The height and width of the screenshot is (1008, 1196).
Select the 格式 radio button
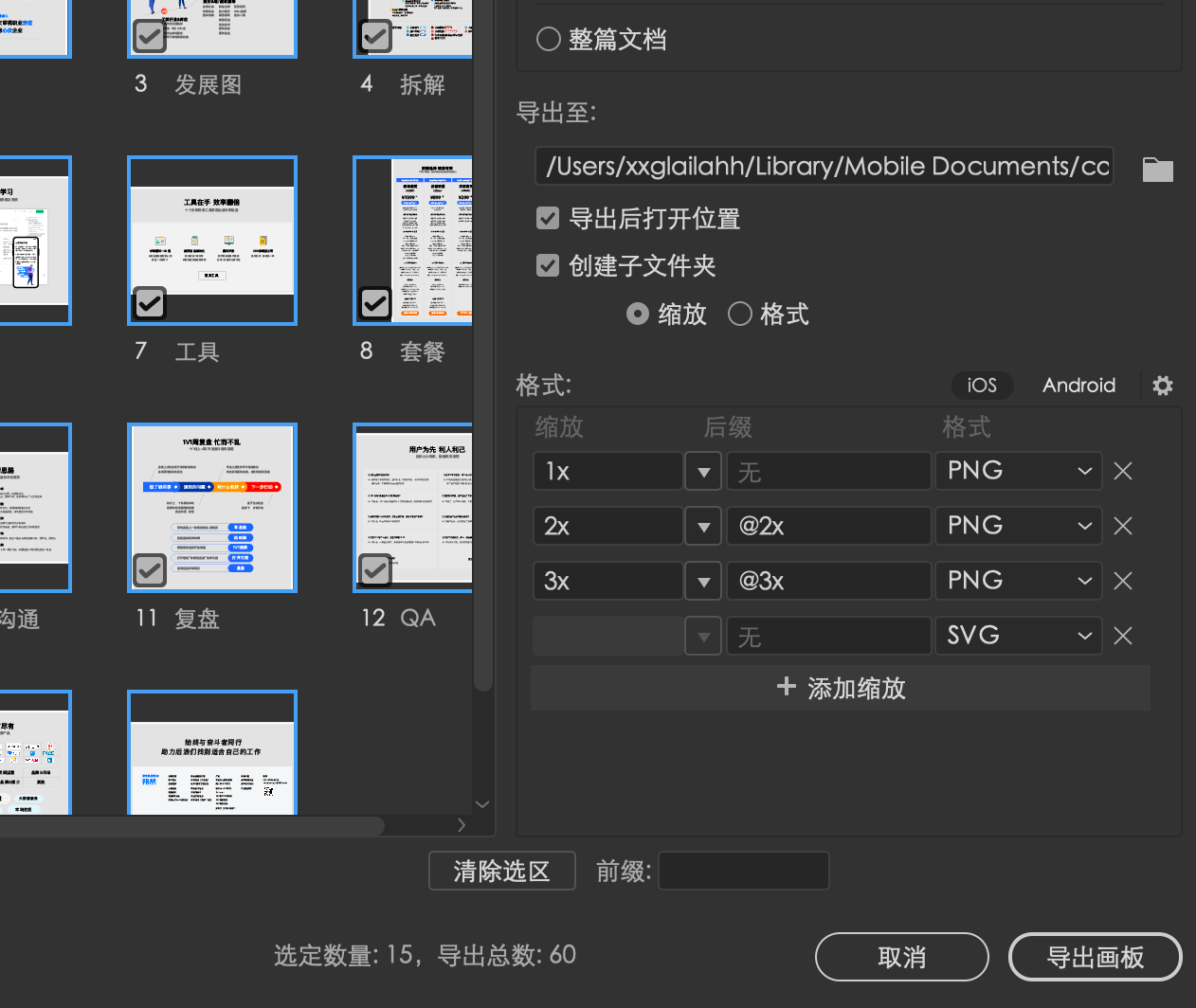tap(740, 314)
